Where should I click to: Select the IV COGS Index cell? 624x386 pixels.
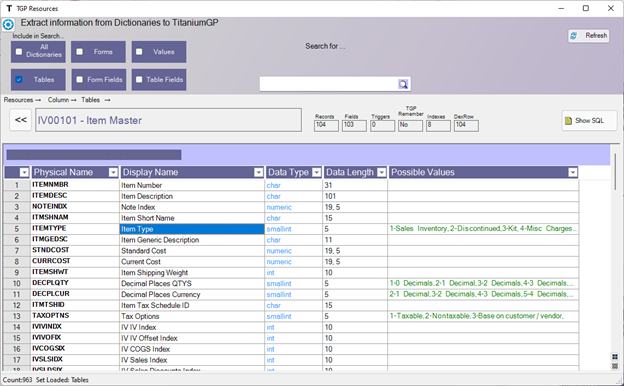[x=192, y=349]
